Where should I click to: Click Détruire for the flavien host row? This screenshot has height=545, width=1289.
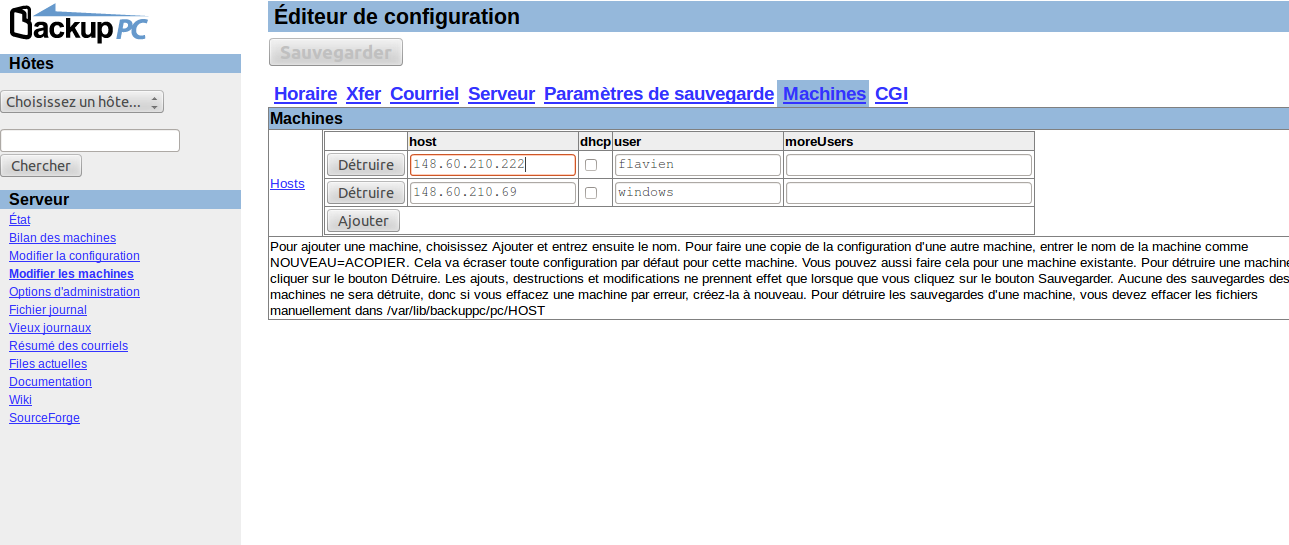tap(365, 165)
